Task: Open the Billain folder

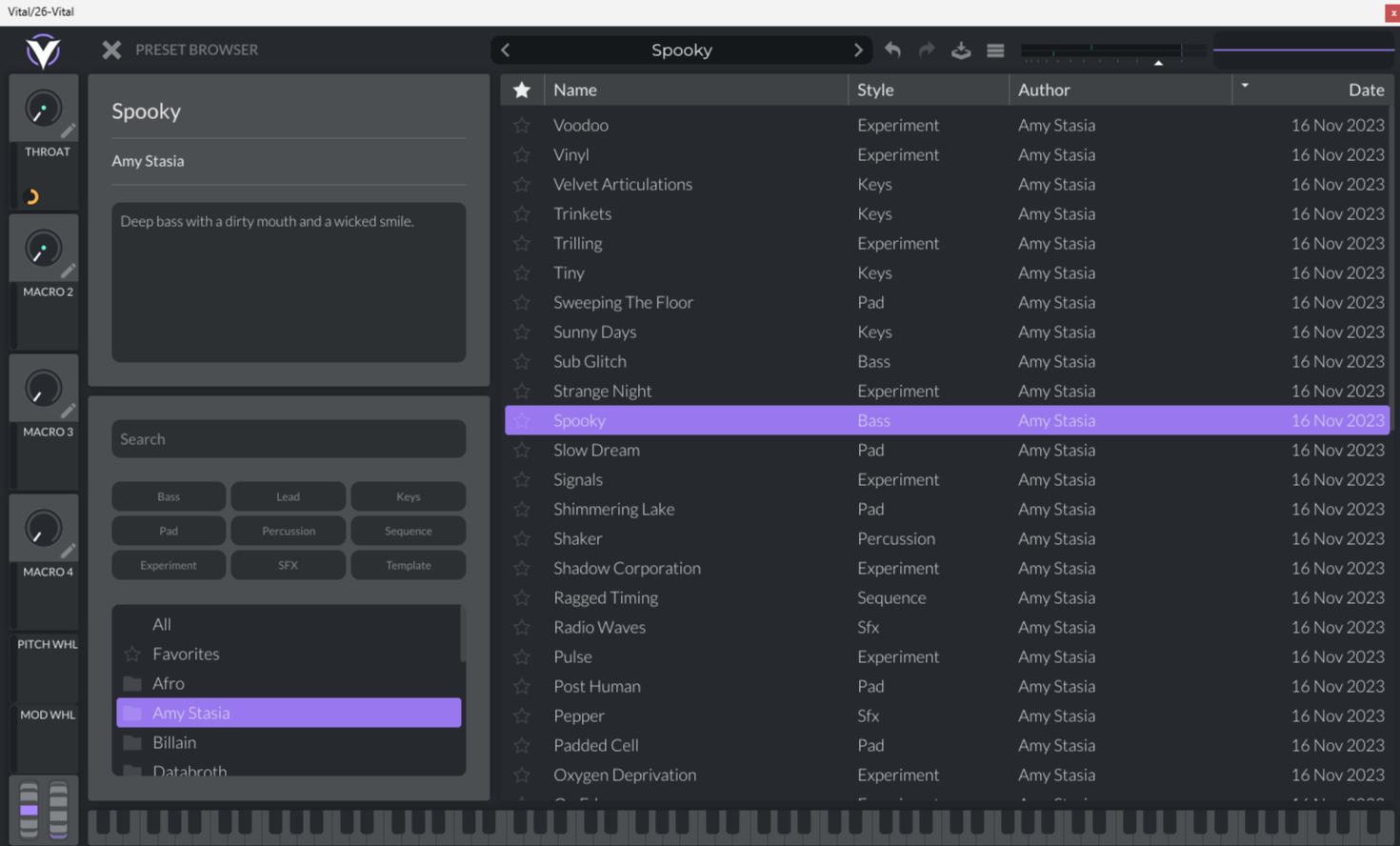Action: pyautogui.click(x=288, y=742)
